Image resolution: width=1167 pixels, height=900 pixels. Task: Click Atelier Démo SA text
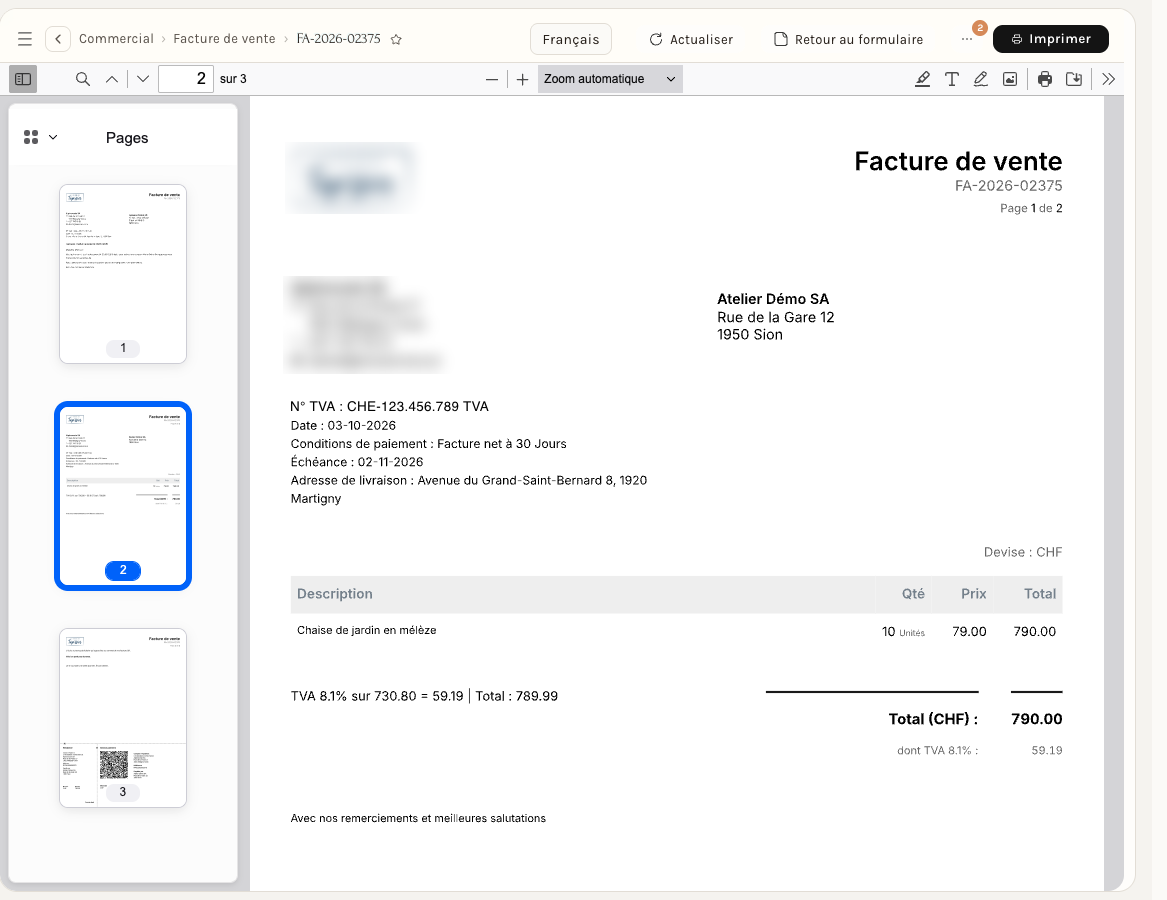(x=773, y=299)
